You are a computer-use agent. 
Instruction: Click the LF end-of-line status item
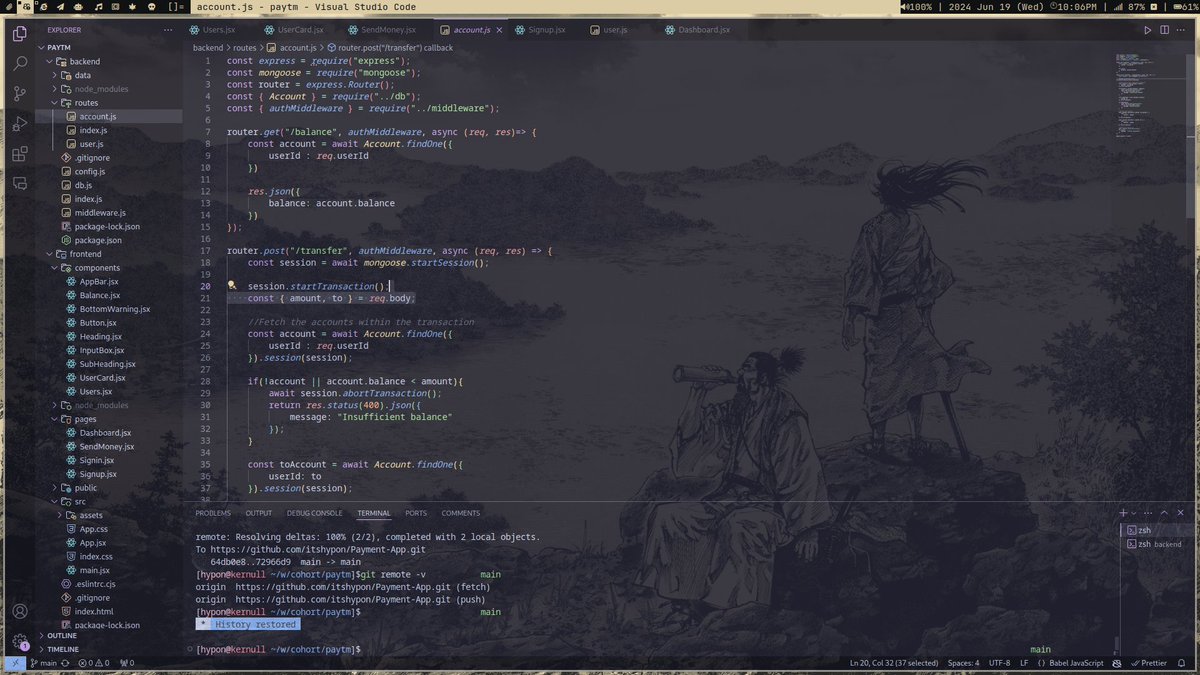pyautogui.click(x=1024, y=662)
